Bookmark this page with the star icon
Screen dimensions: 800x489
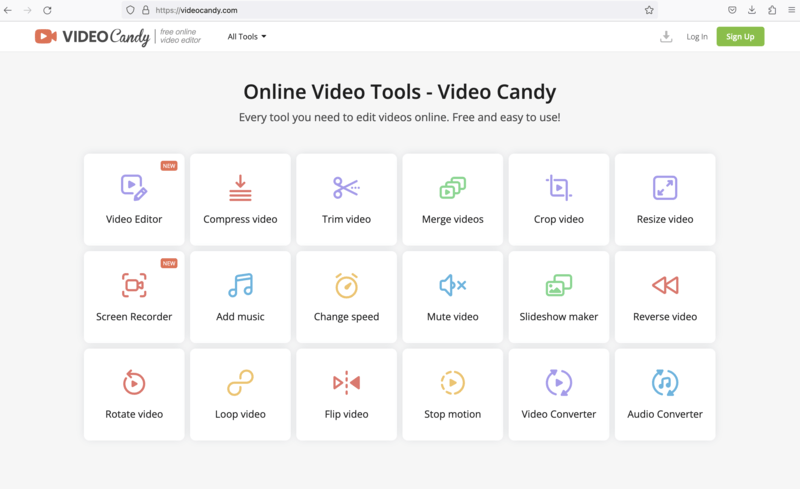point(649,10)
